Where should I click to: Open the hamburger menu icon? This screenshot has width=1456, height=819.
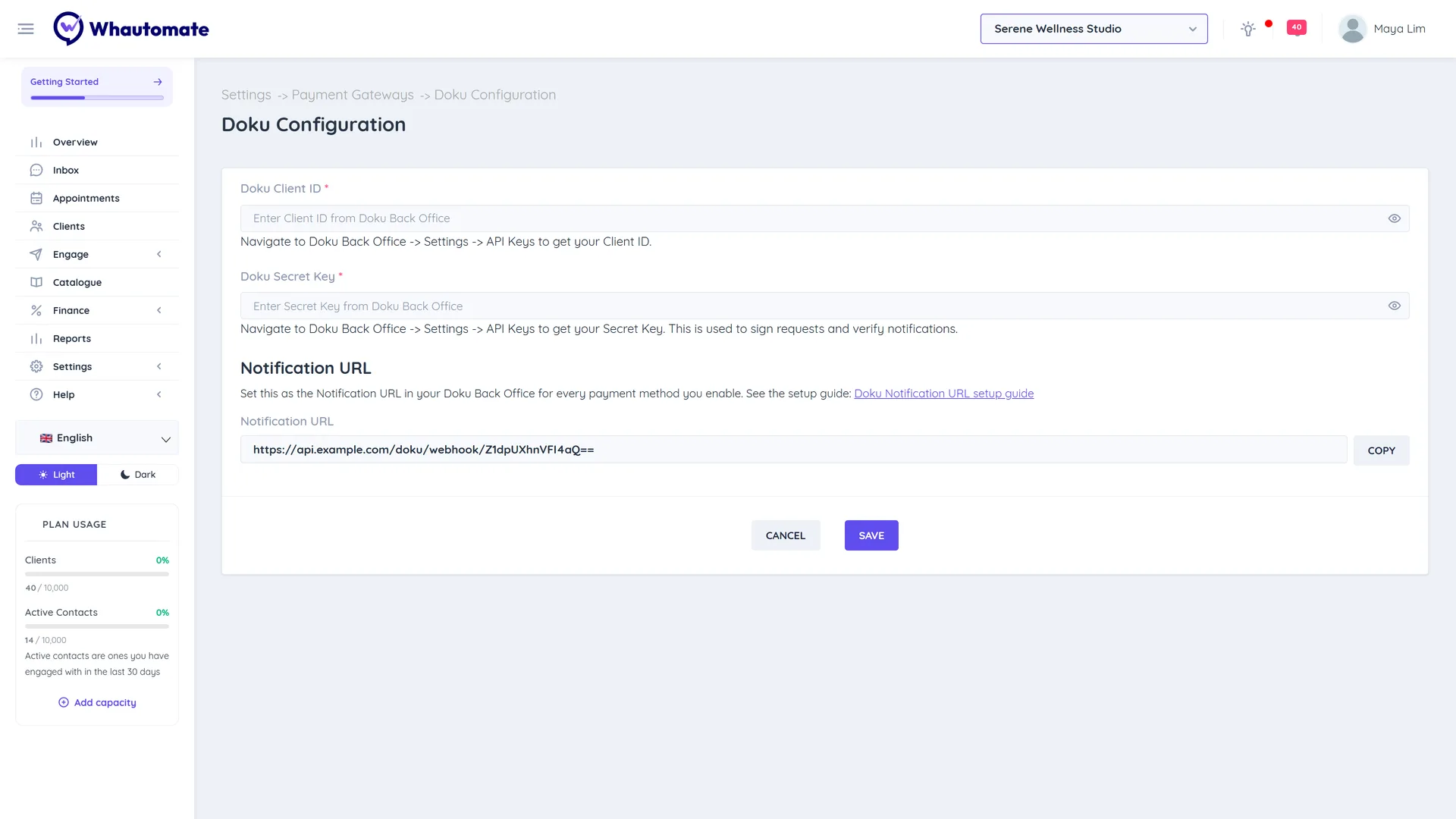26,29
